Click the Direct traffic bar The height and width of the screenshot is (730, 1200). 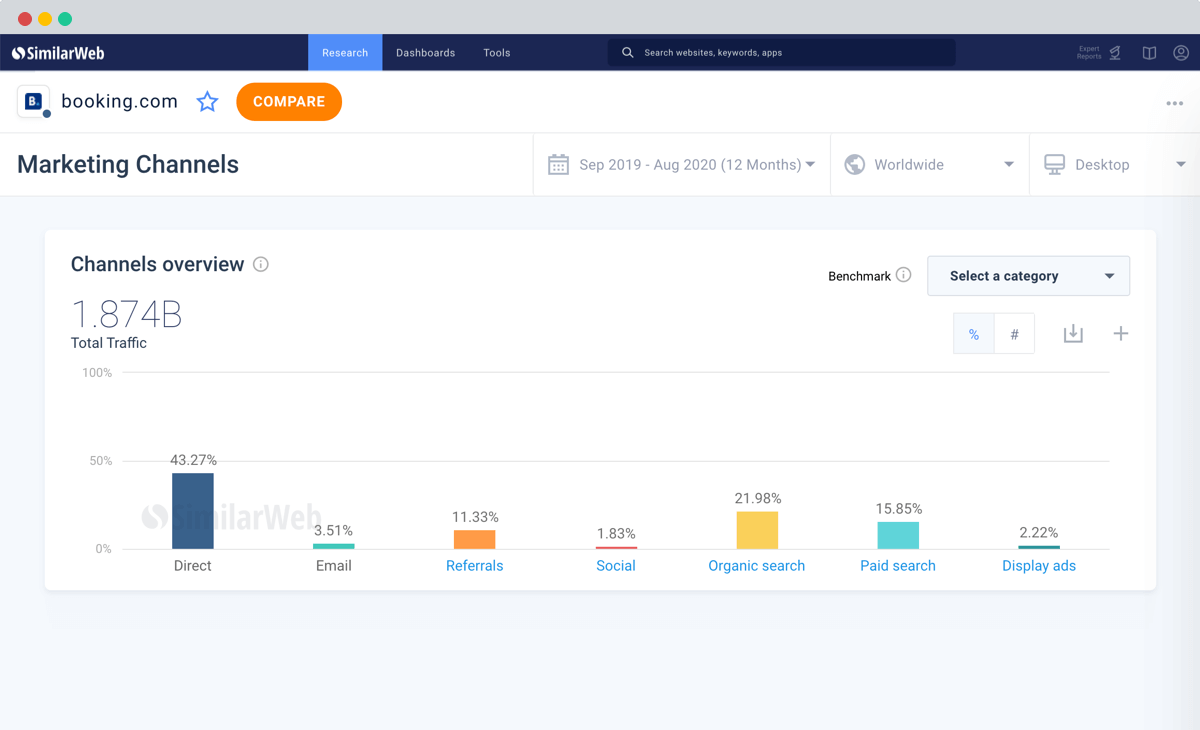click(x=193, y=511)
